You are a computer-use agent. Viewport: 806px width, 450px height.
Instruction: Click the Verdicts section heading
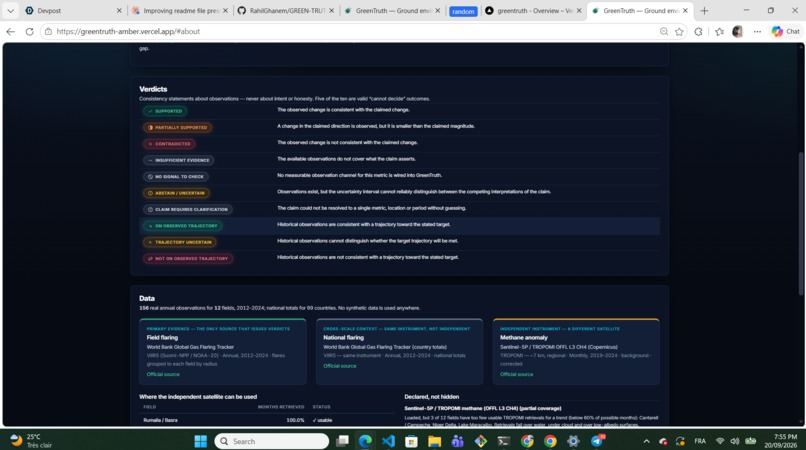(153, 89)
